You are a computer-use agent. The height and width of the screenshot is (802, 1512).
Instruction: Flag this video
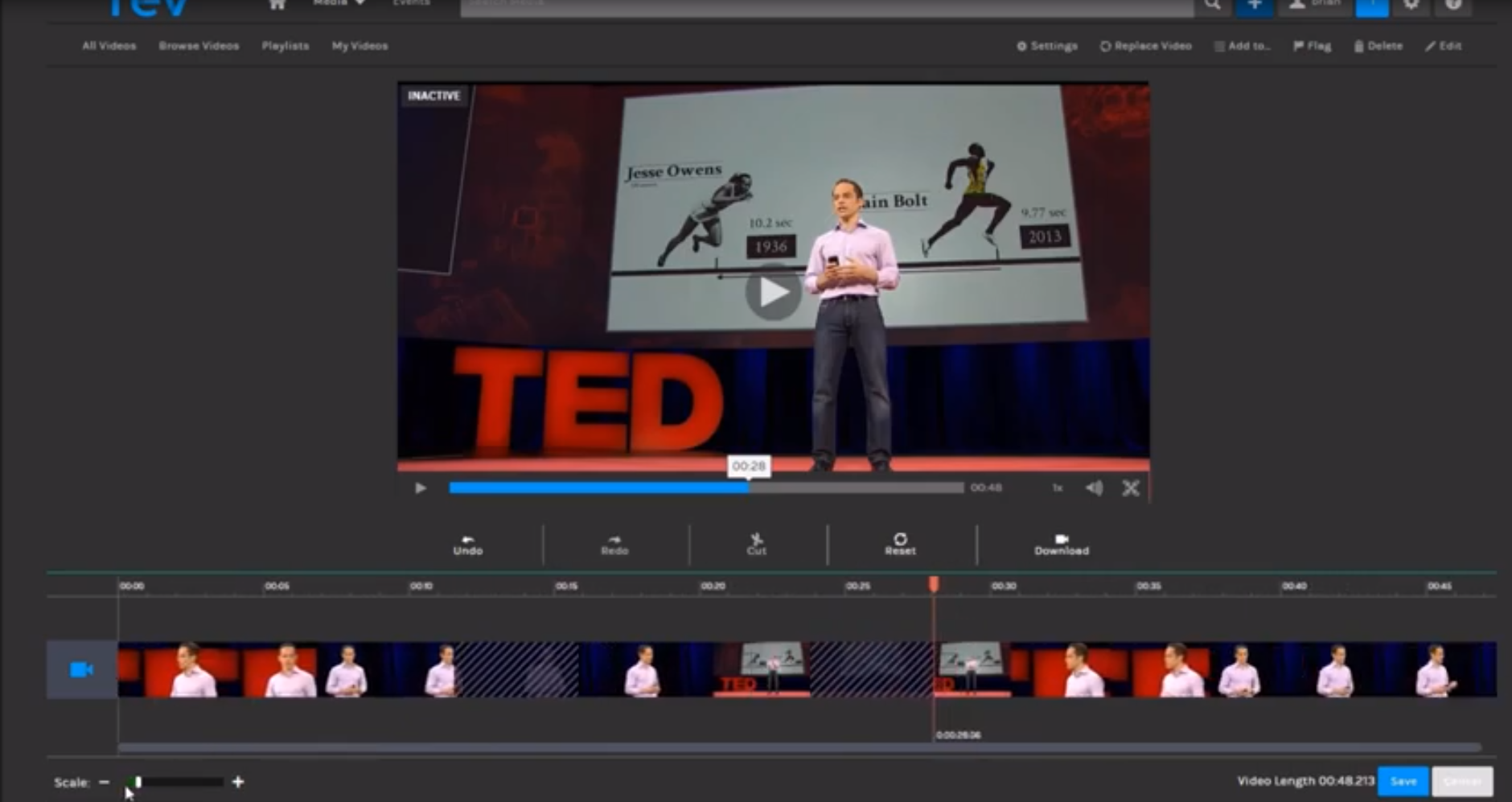[x=1312, y=46]
